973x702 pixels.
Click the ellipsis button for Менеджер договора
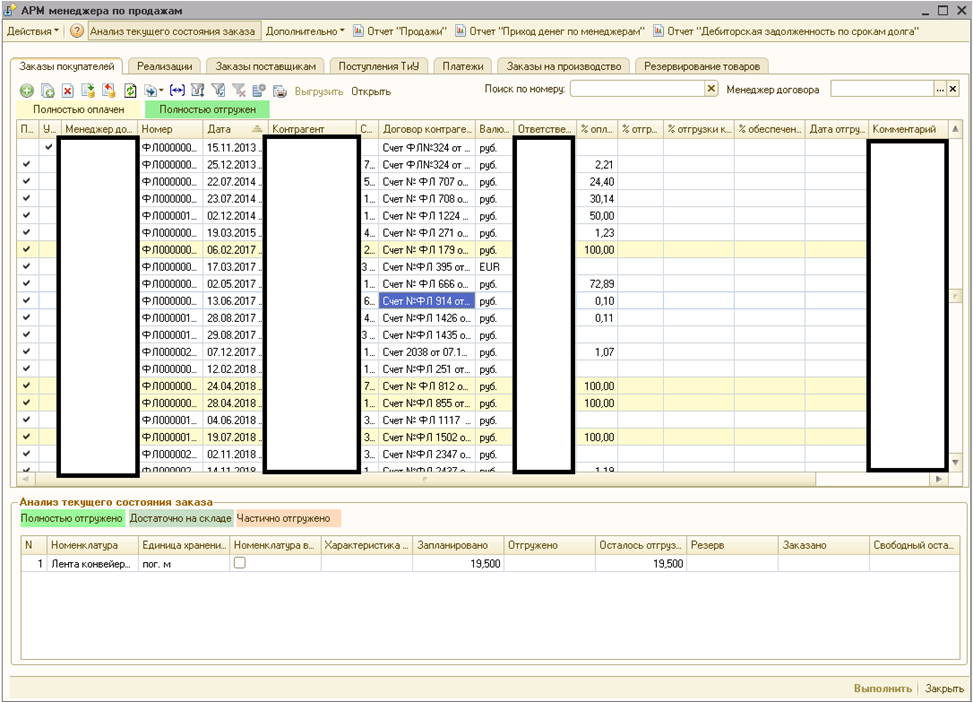(x=939, y=90)
